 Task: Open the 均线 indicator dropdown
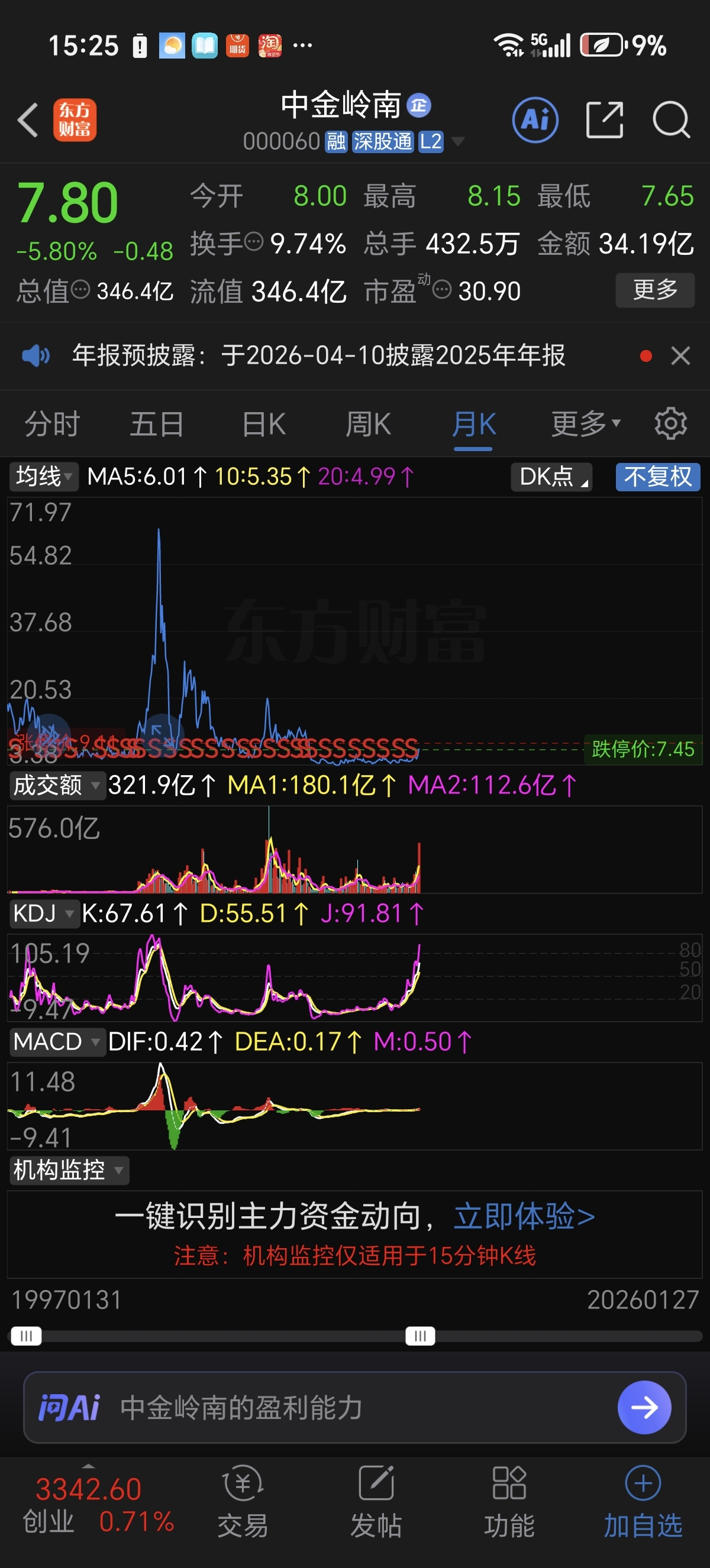click(44, 477)
